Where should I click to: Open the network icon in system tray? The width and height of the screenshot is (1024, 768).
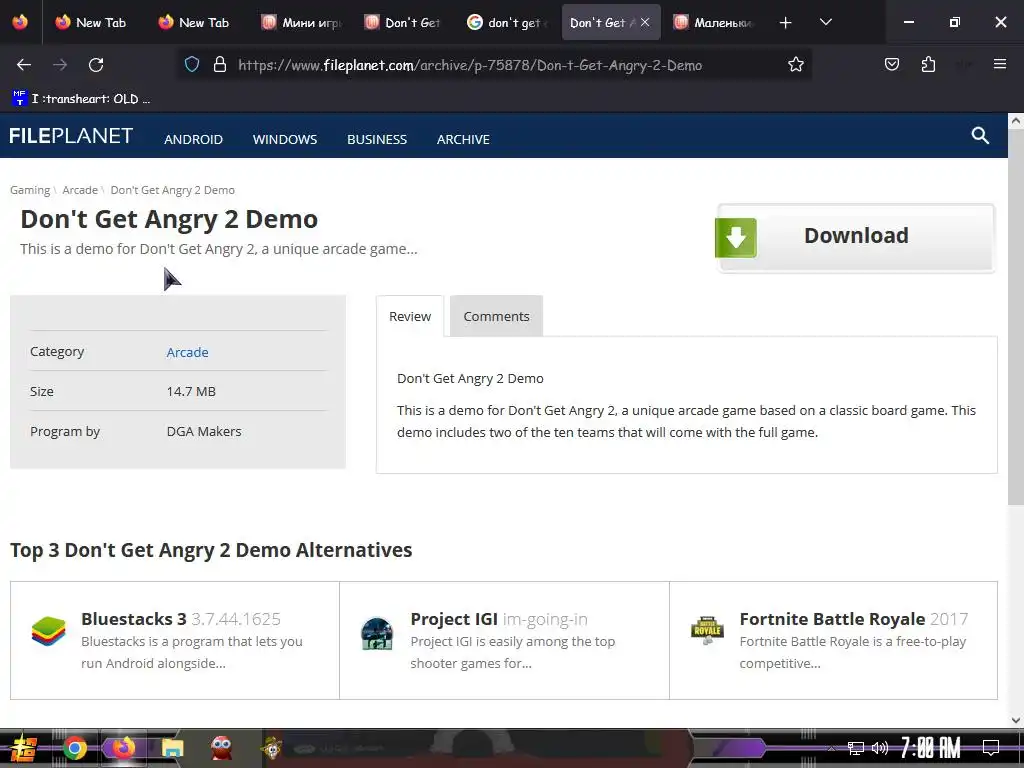(x=856, y=748)
